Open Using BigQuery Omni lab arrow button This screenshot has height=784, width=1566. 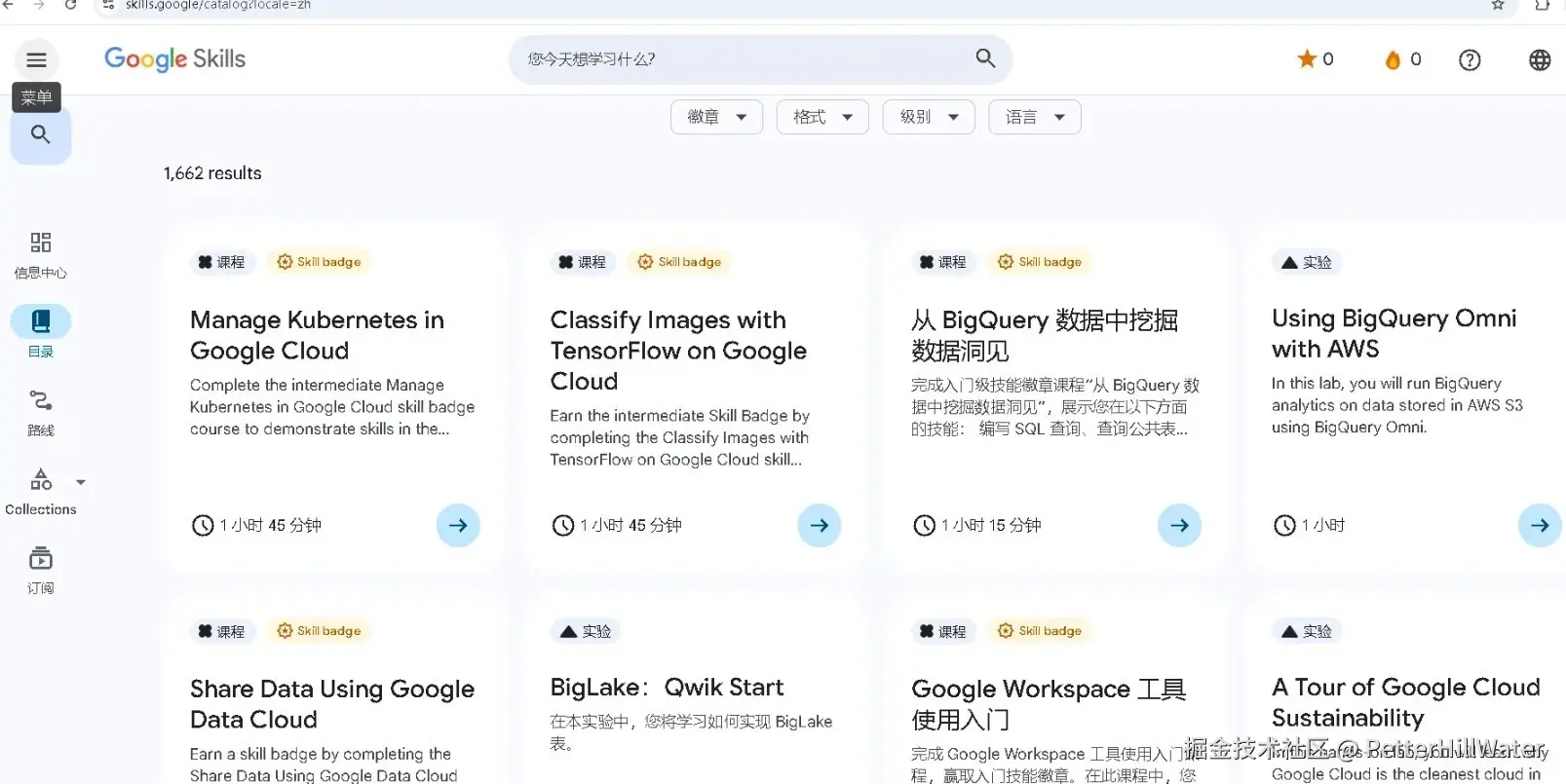tap(1540, 525)
